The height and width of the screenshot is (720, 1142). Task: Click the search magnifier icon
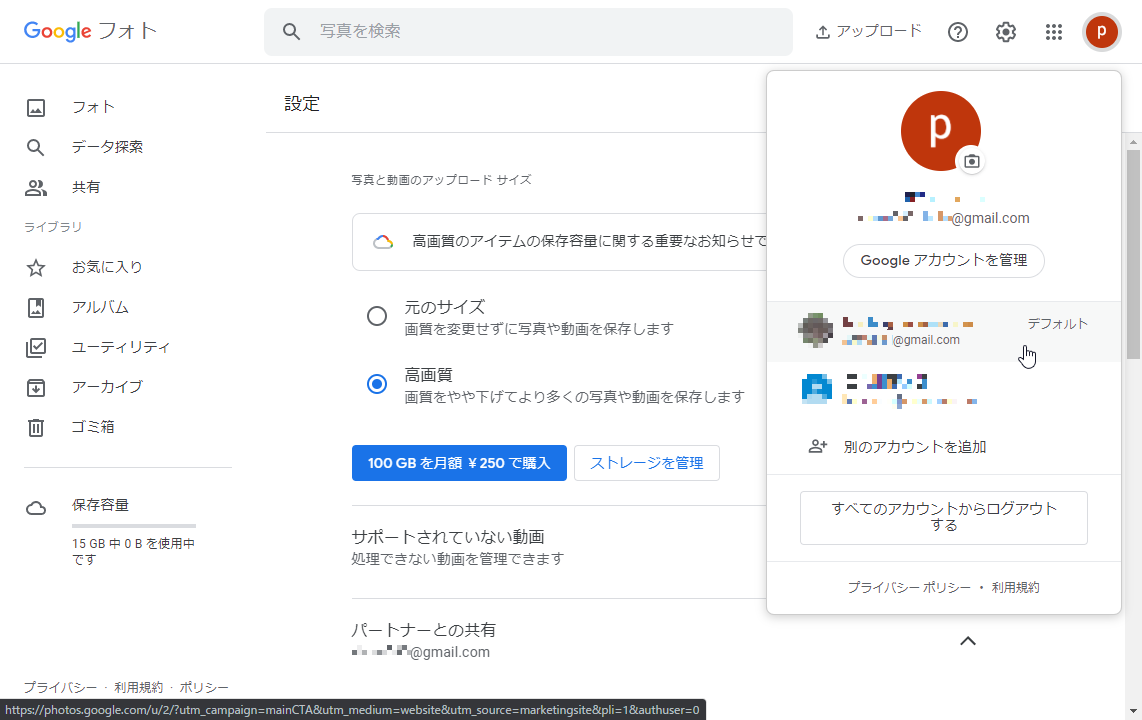click(291, 31)
